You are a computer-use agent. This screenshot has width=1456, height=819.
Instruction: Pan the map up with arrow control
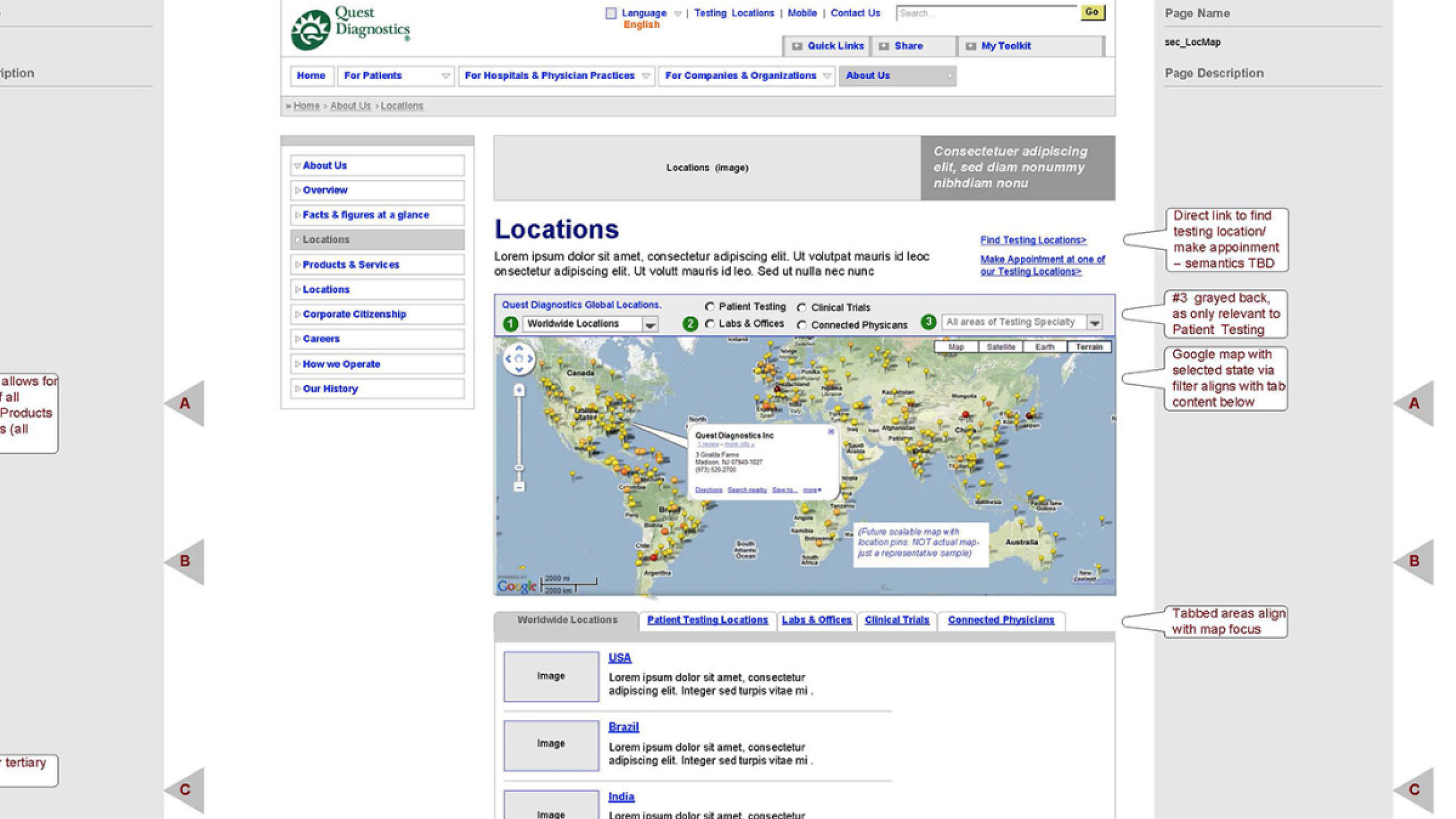519,348
